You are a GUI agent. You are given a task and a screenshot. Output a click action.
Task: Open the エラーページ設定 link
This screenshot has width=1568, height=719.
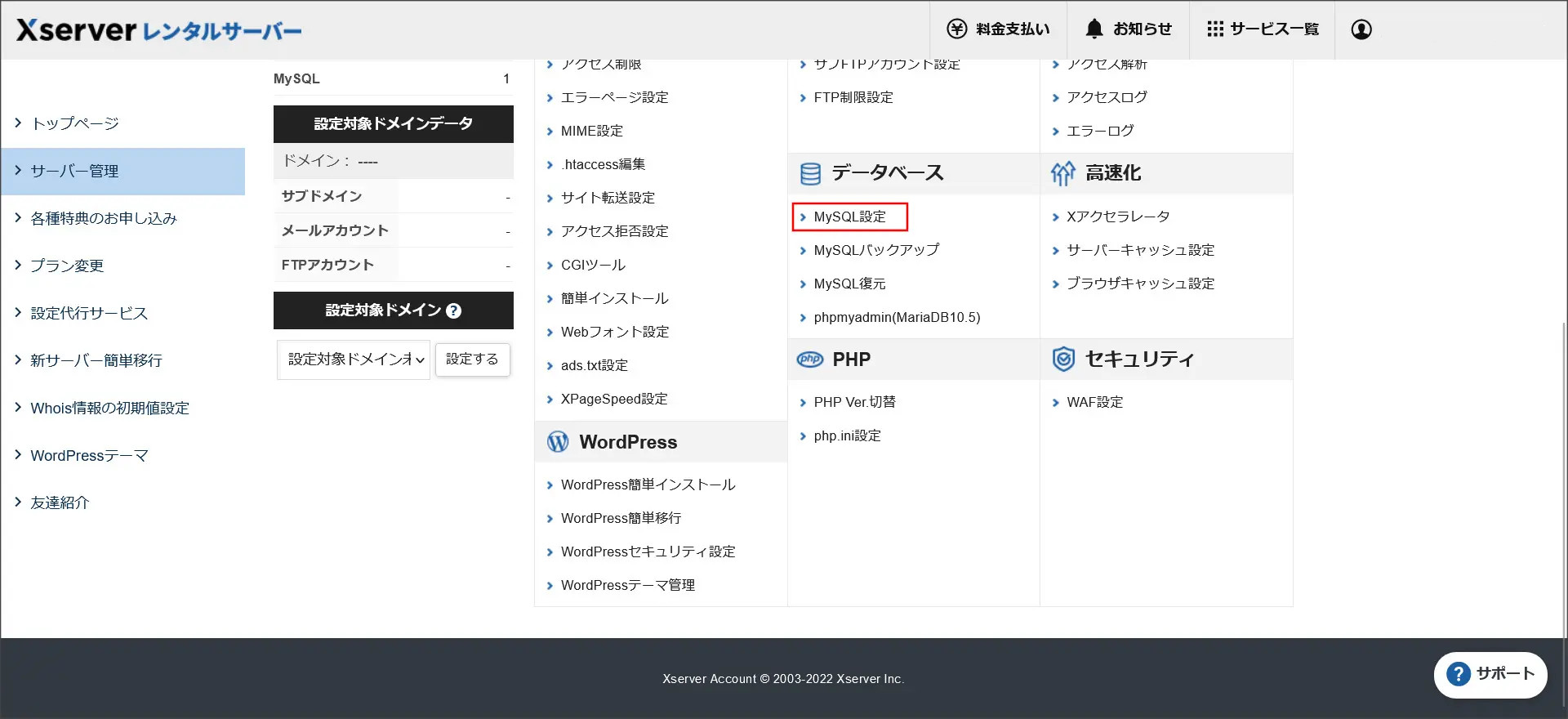[x=614, y=97]
